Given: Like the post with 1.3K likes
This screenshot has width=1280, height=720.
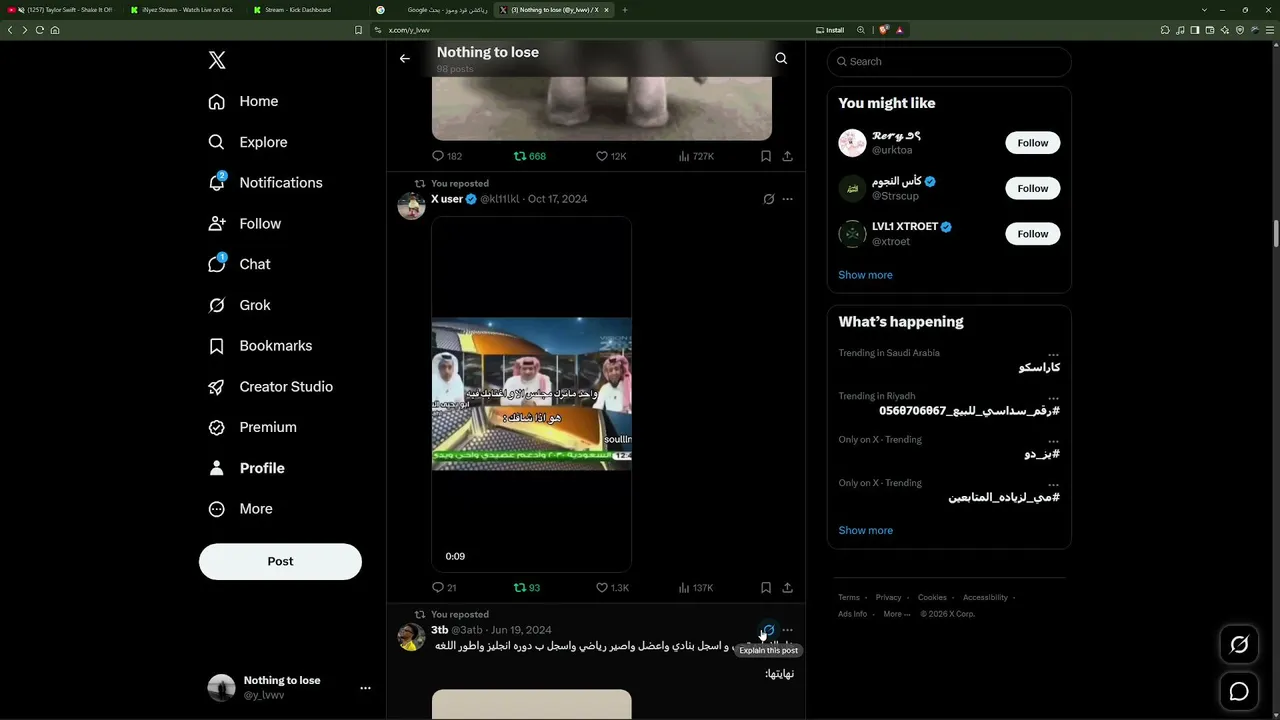Looking at the screenshot, I should point(612,588).
